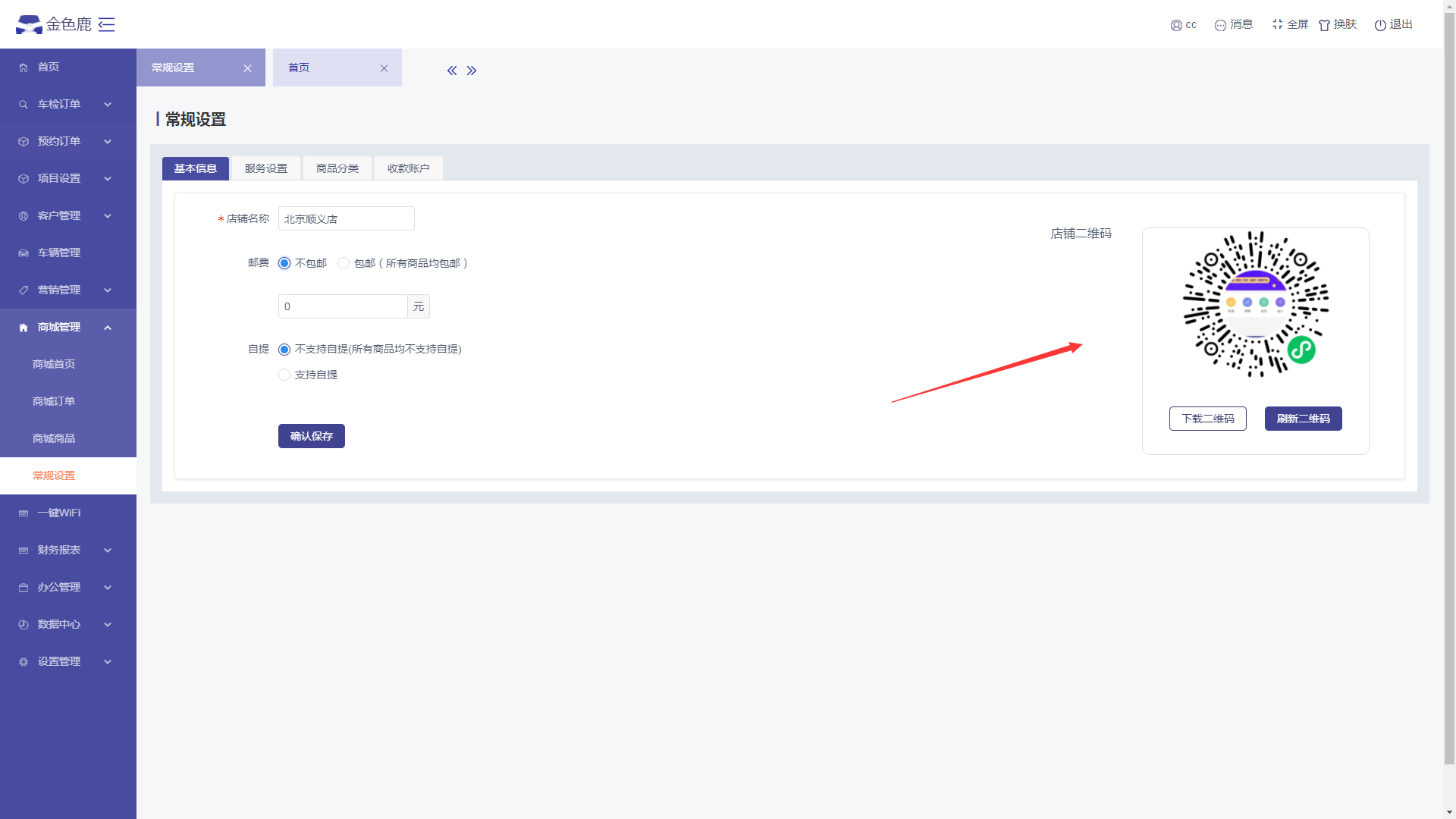The height and width of the screenshot is (819, 1456).
Task: Click the search icon beside 车检订单
Action: (24, 105)
